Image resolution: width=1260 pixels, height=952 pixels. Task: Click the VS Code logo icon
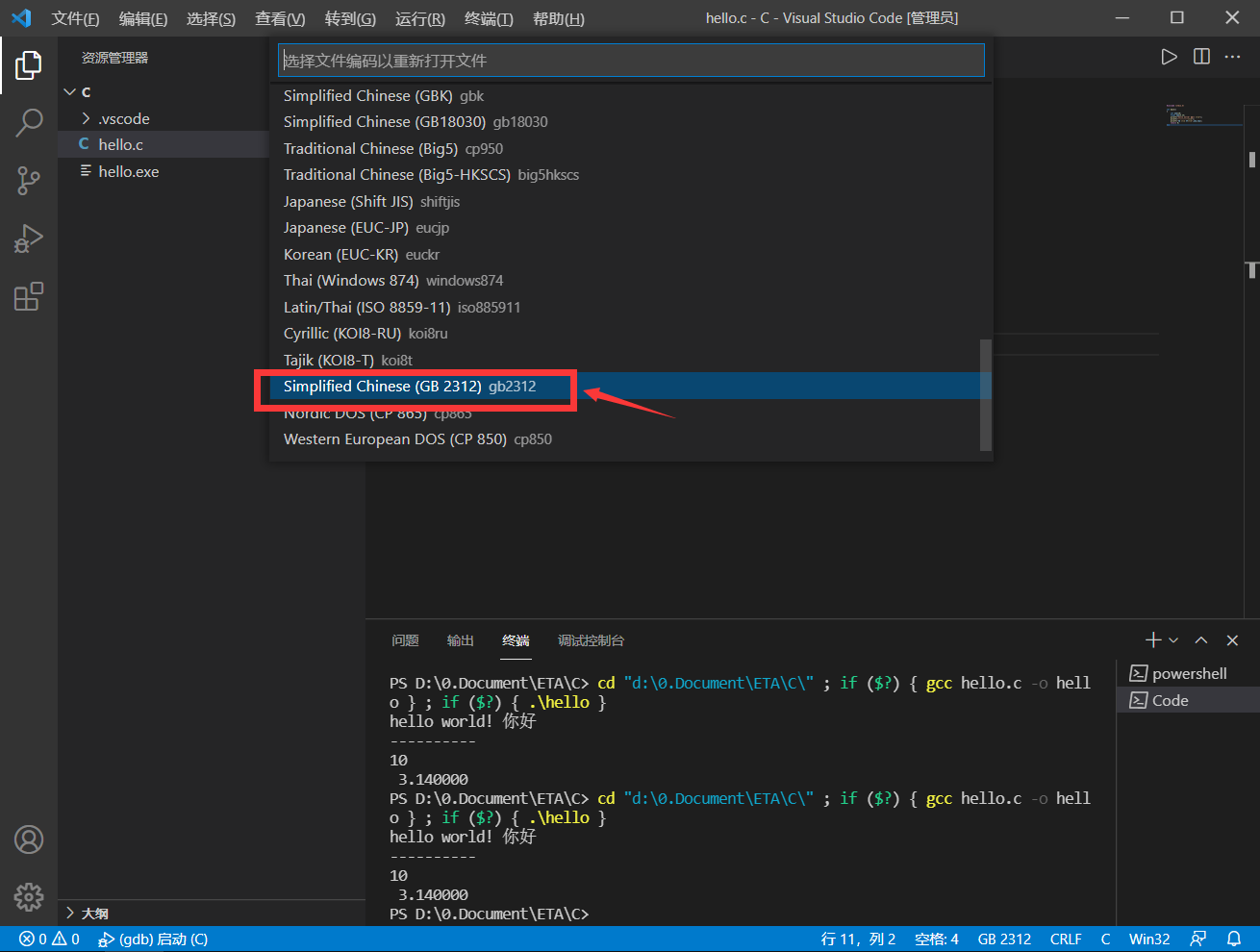pos(21,18)
